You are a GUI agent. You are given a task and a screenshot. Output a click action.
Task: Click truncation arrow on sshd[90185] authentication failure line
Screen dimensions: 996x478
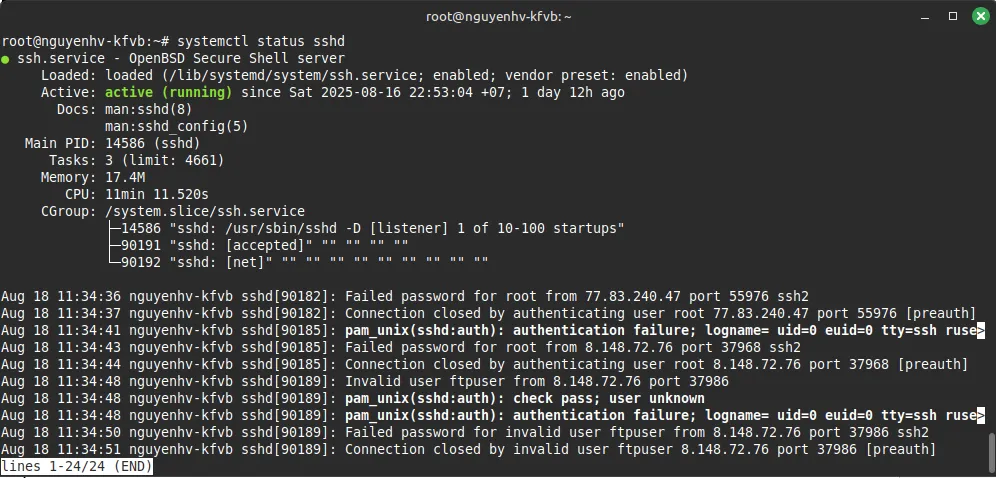click(x=981, y=330)
